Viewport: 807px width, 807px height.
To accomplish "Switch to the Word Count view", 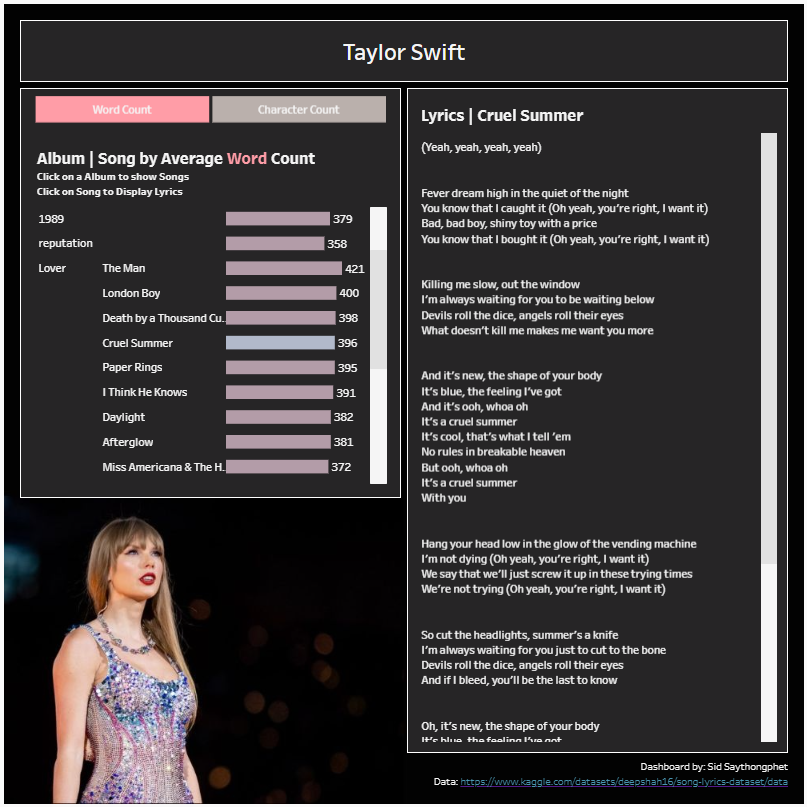I will [x=122, y=109].
